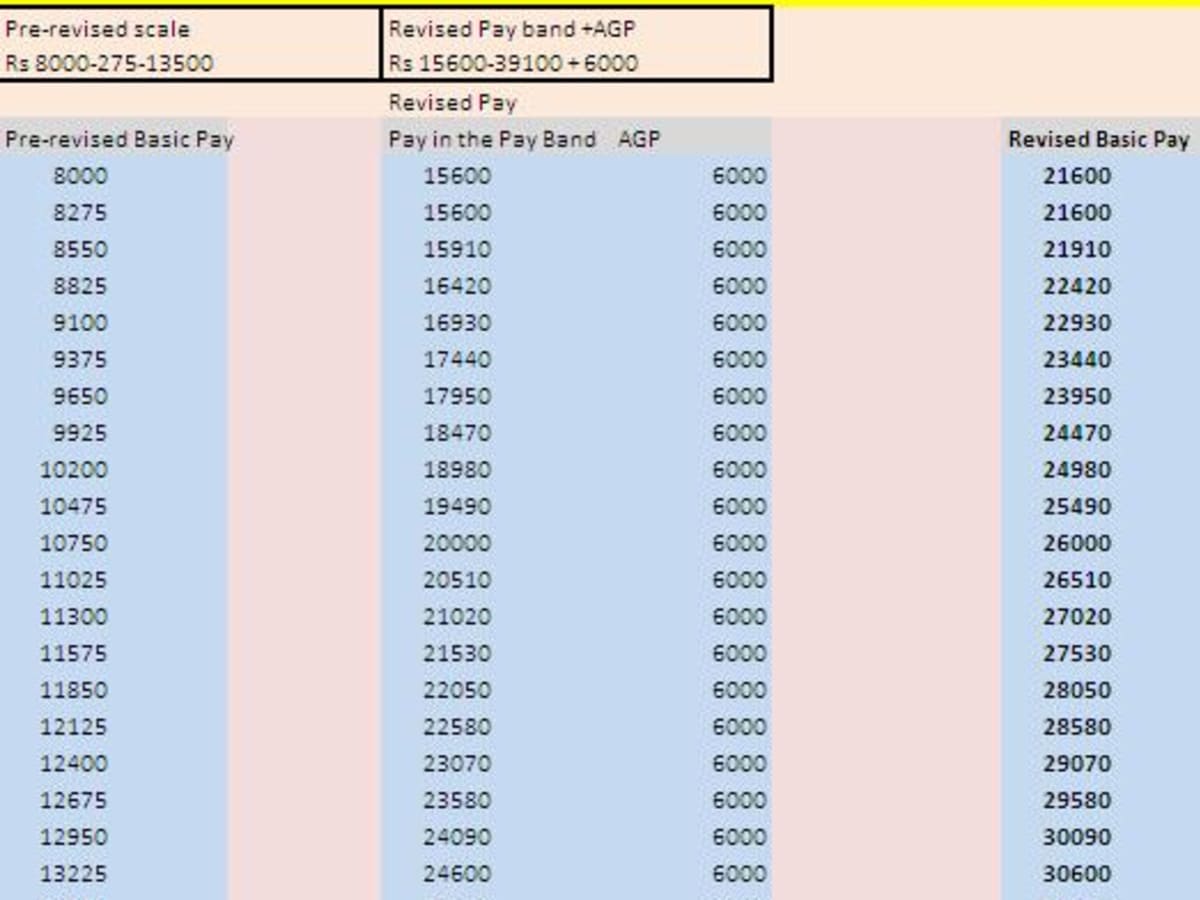Image resolution: width=1200 pixels, height=900 pixels.
Task: Select the 'Pre-revised scale' header cell
Action: pyautogui.click(x=97, y=29)
